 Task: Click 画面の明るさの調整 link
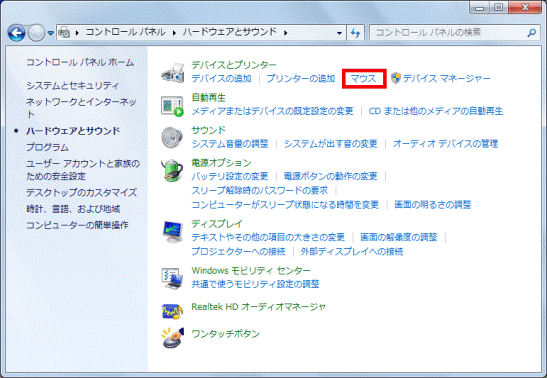(433, 205)
